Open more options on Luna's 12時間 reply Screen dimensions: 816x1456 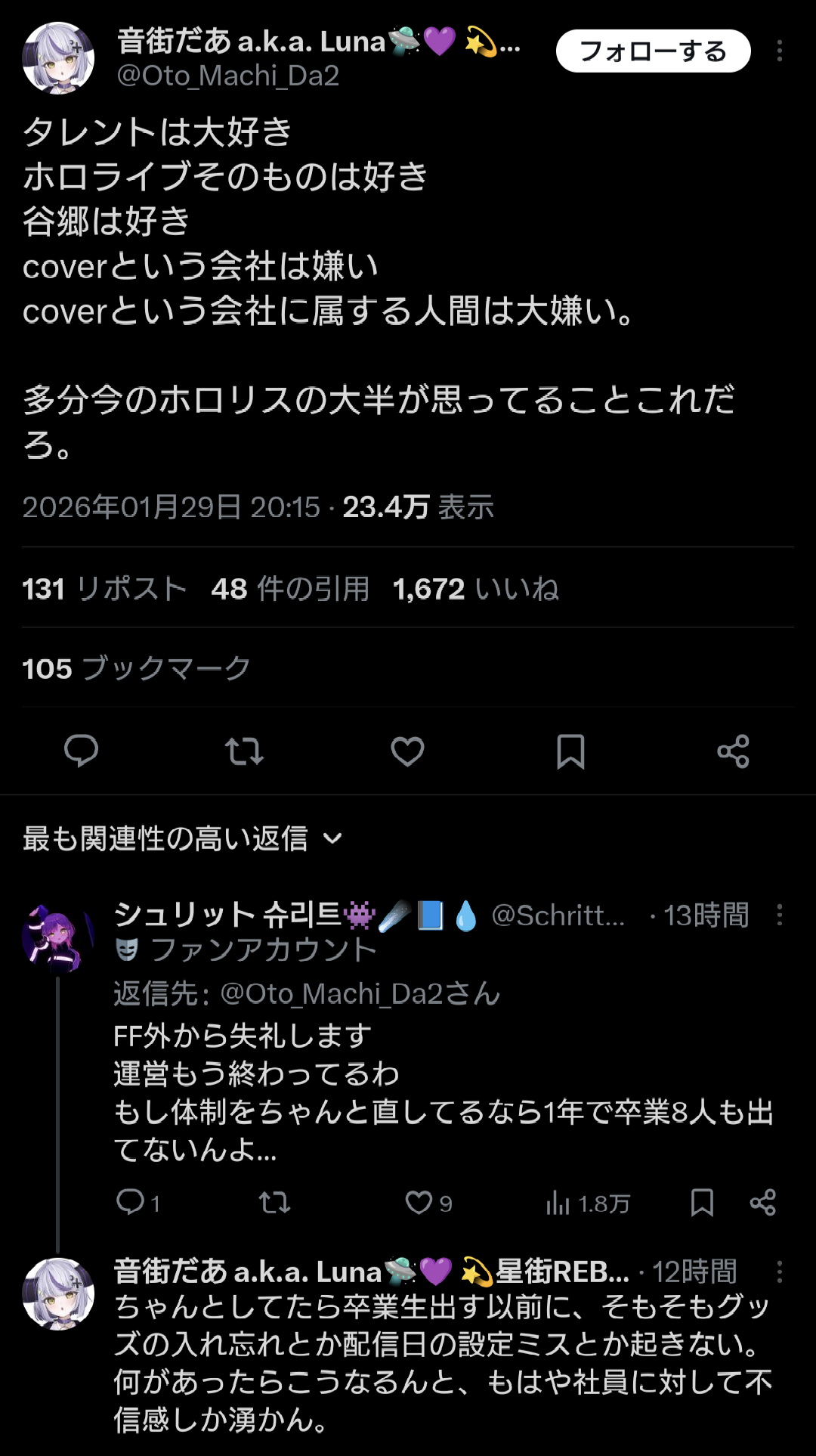click(779, 1272)
